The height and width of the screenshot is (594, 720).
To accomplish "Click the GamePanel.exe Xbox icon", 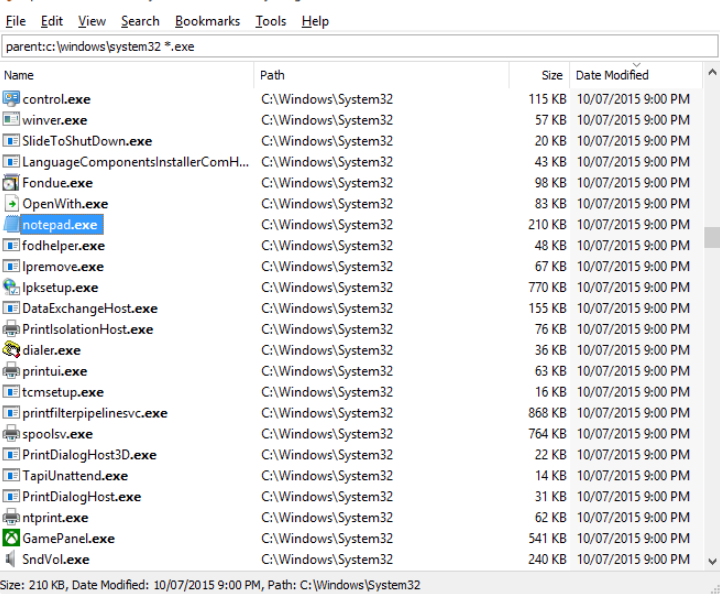I will 11,538.
